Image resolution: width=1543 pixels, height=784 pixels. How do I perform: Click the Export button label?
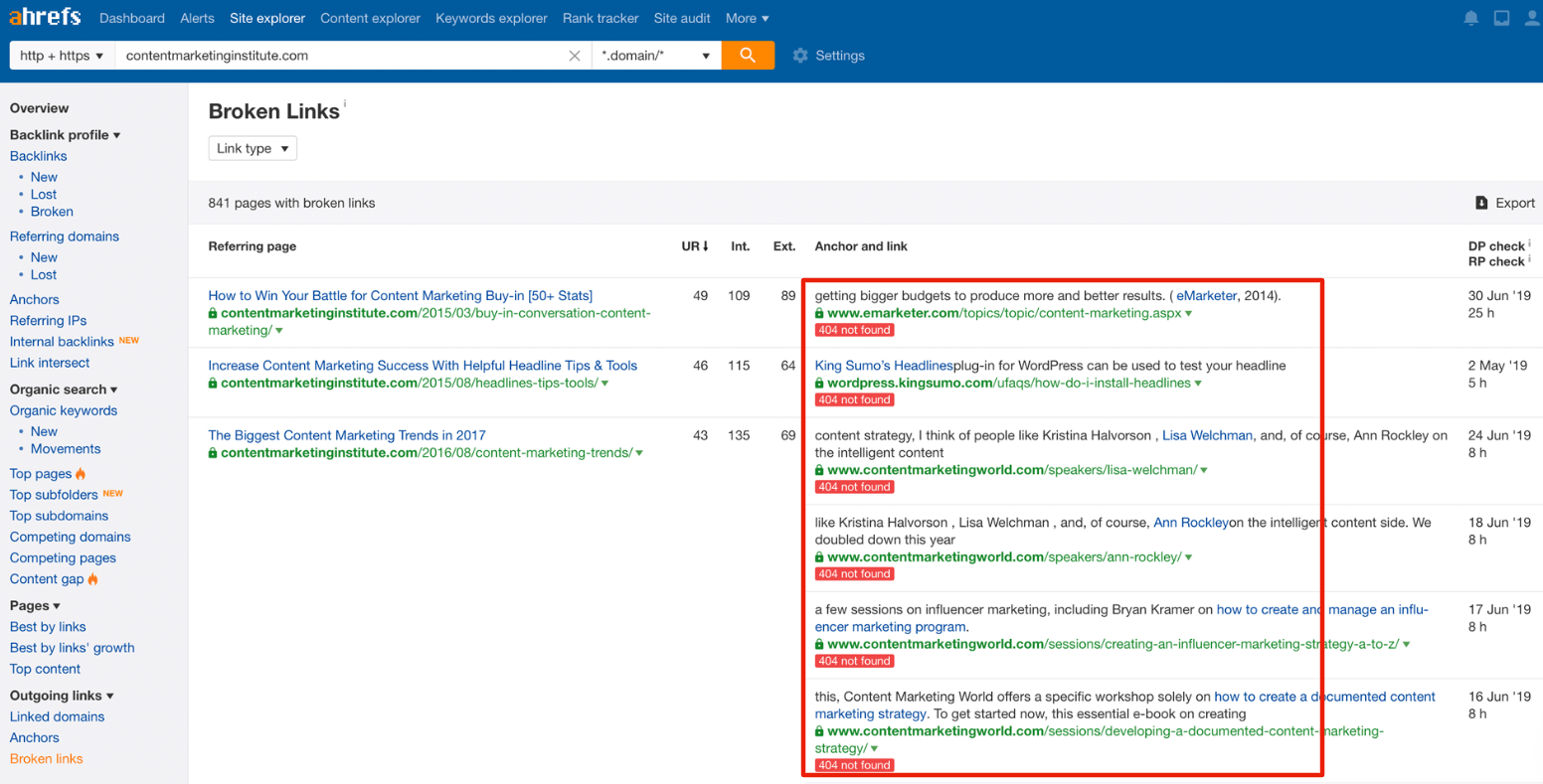(x=1515, y=203)
